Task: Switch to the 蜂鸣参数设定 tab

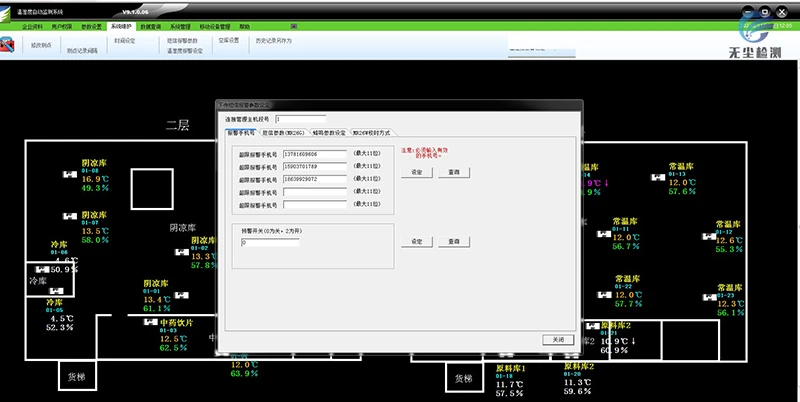Action: click(x=329, y=132)
